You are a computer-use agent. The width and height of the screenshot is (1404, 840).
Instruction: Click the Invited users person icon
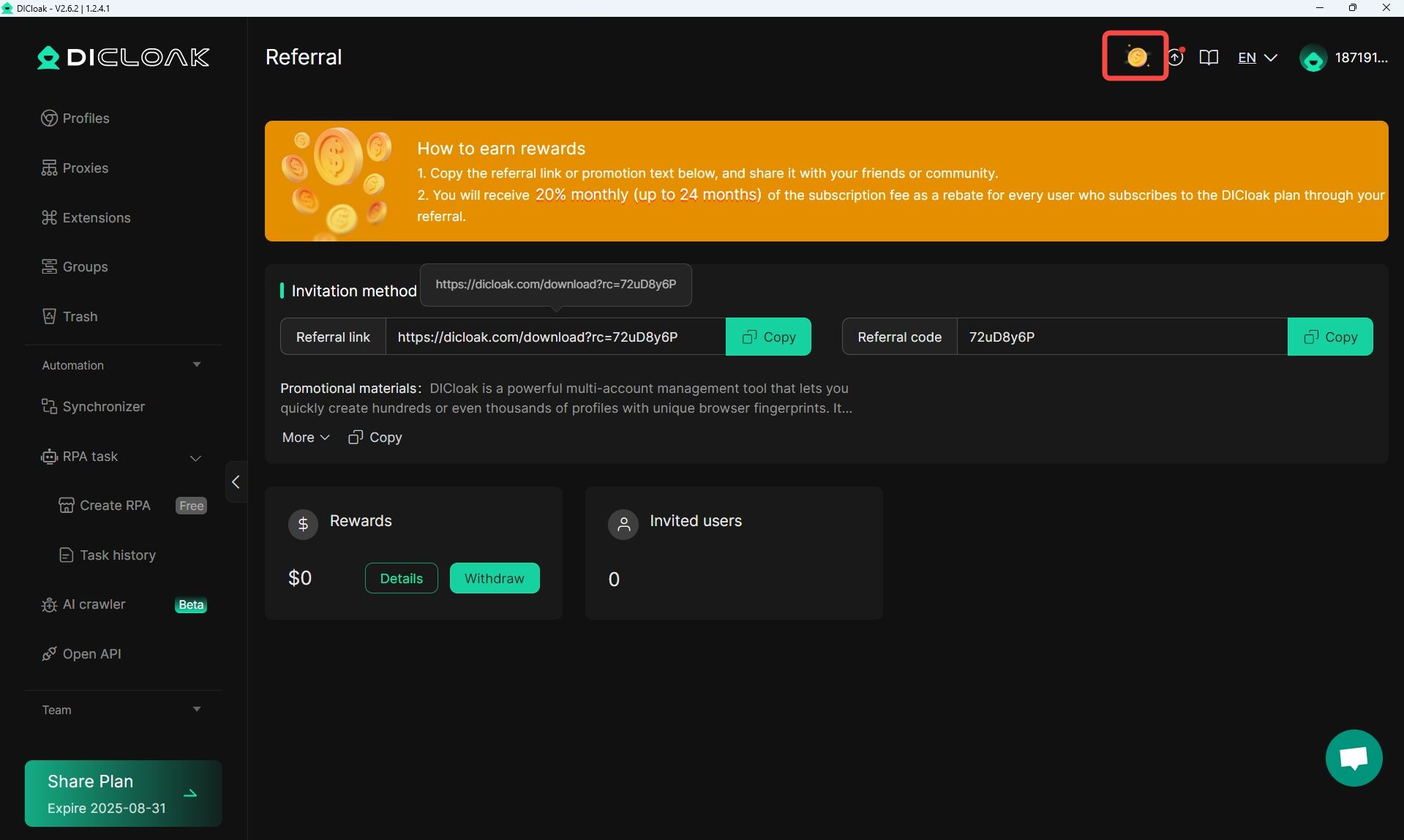tap(623, 524)
